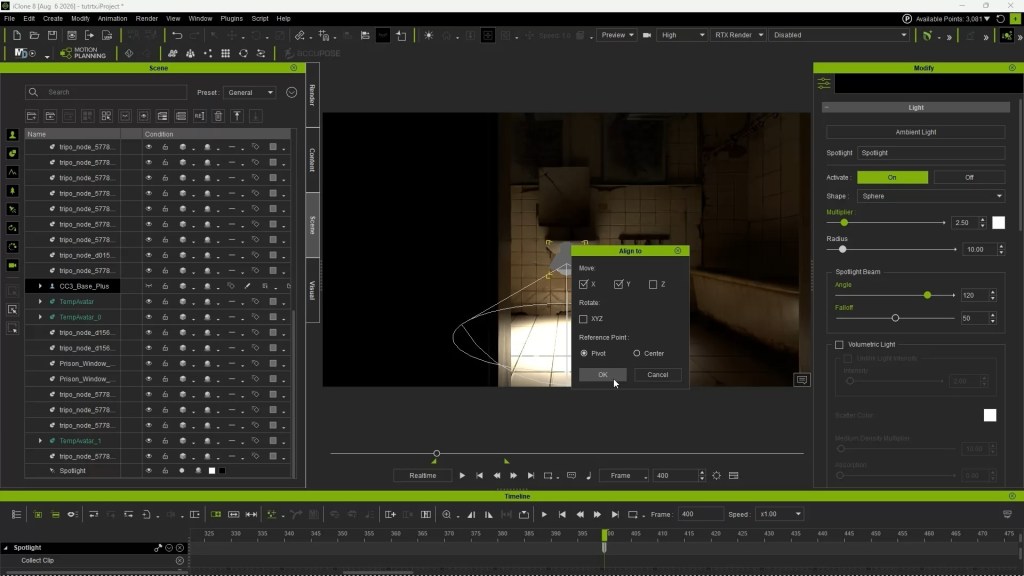Jump to end frame in viewport playback bar

pos(531,475)
